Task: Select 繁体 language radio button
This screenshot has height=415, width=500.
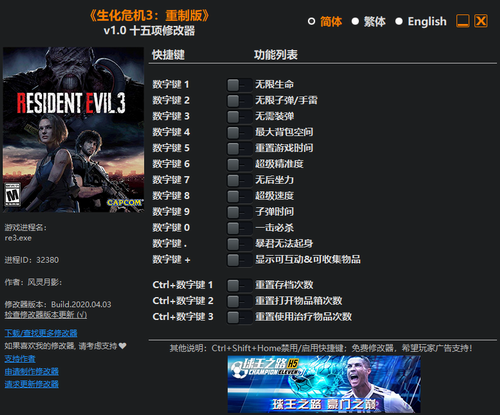Action: 355,22
